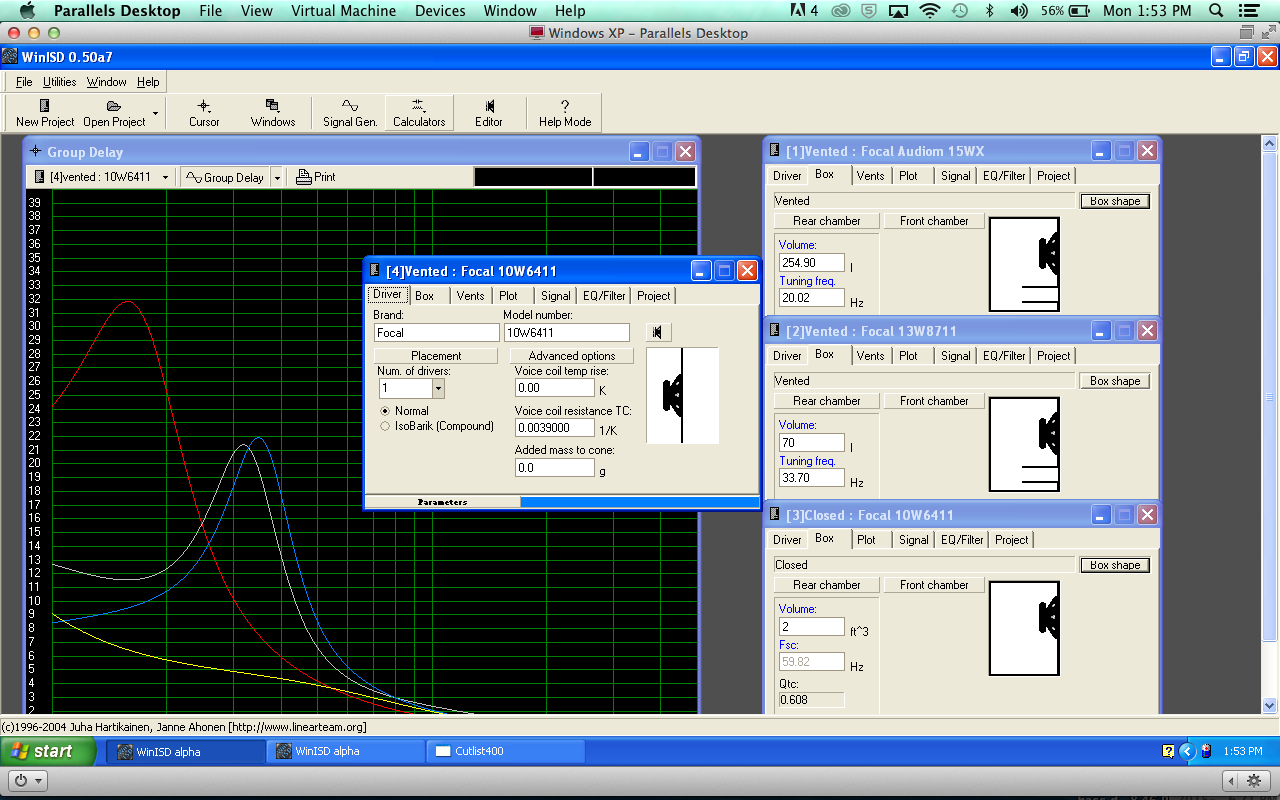
Task: Open Project tab in Focal Audiom 15WX window
Action: click(x=1053, y=175)
